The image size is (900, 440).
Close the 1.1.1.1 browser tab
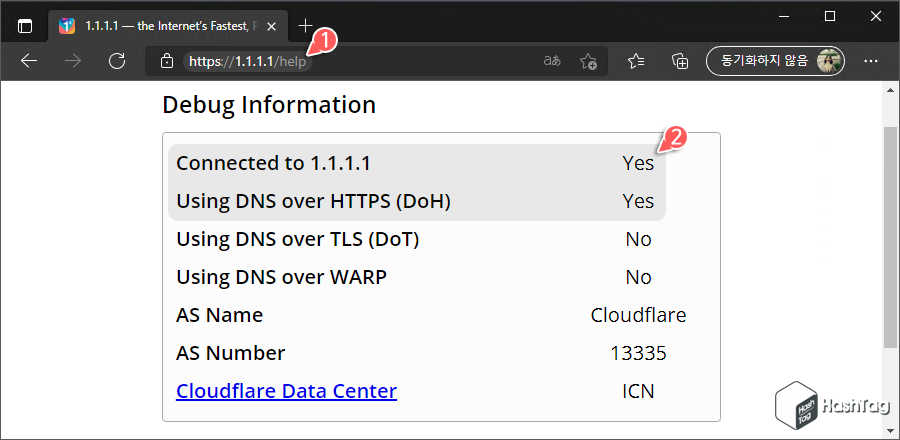(271, 26)
